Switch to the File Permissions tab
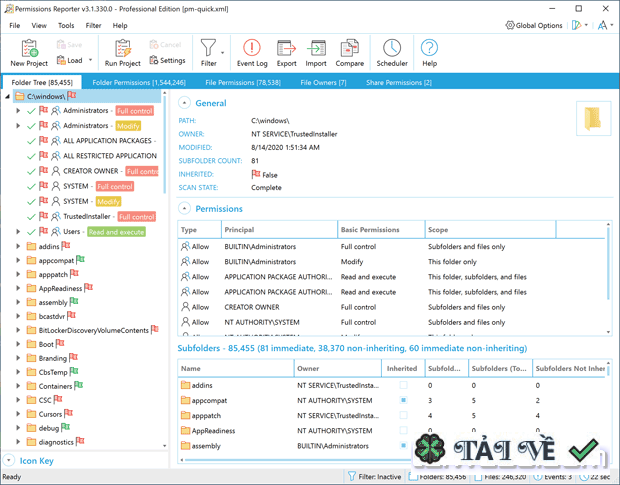Image resolution: width=620 pixels, height=485 pixels. pyautogui.click(x=242, y=83)
